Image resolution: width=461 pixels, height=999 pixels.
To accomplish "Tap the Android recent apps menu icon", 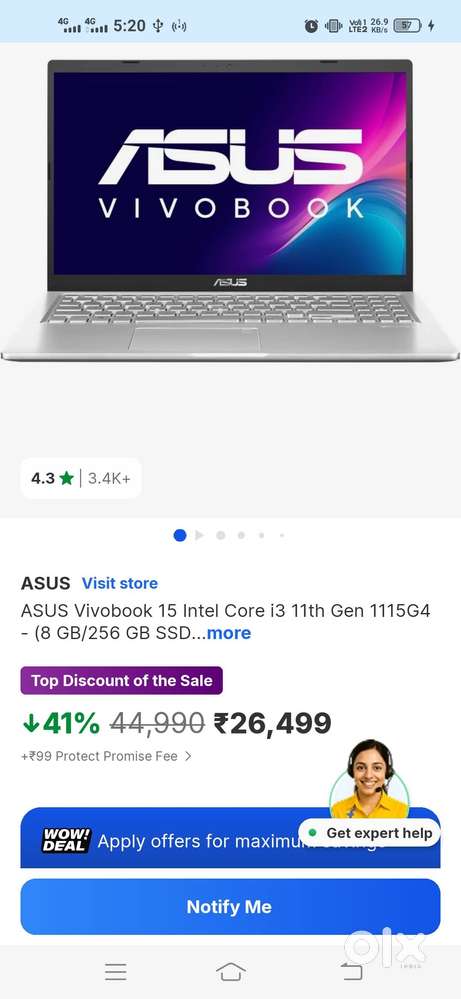I will tap(116, 972).
